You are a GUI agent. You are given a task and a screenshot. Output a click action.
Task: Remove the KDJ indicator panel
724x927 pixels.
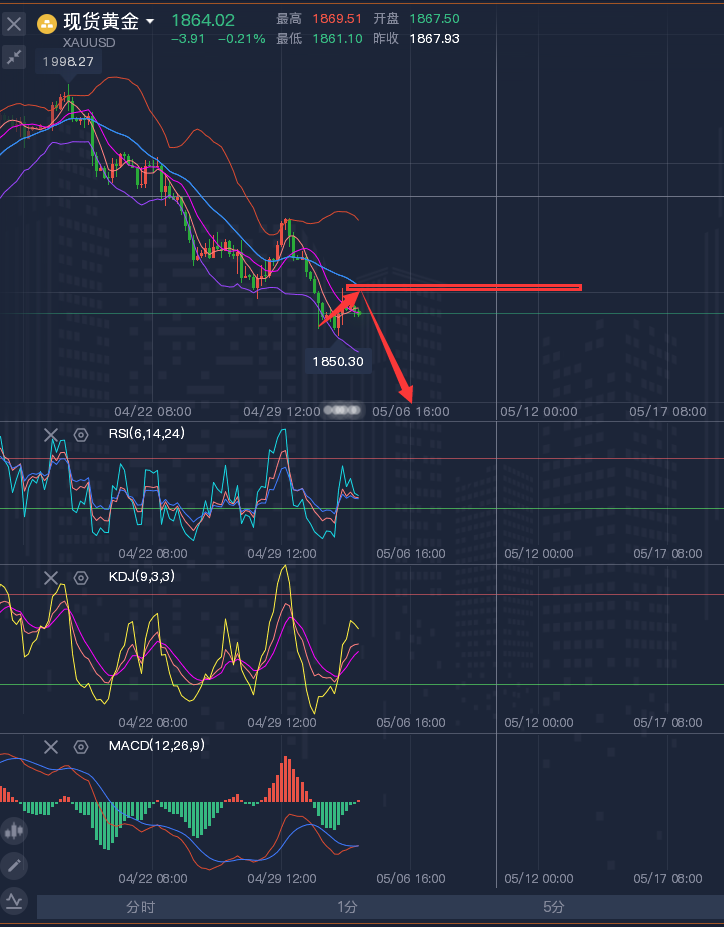51,577
